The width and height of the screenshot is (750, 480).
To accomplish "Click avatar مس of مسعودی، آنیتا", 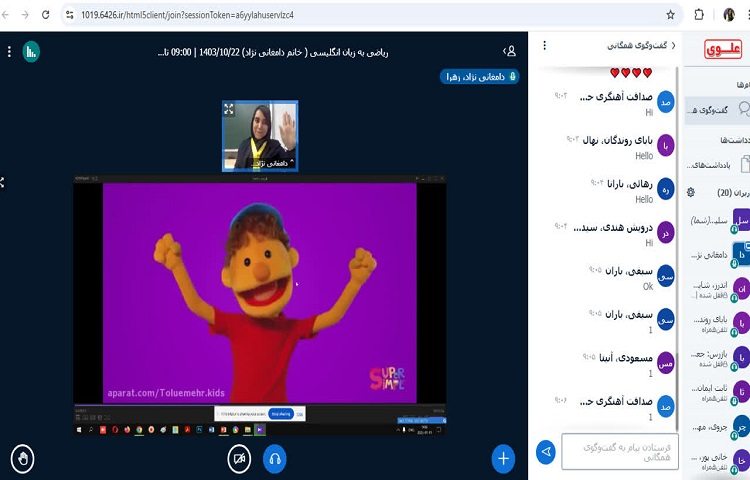I will pyautogui.click(x=665, y=363).
